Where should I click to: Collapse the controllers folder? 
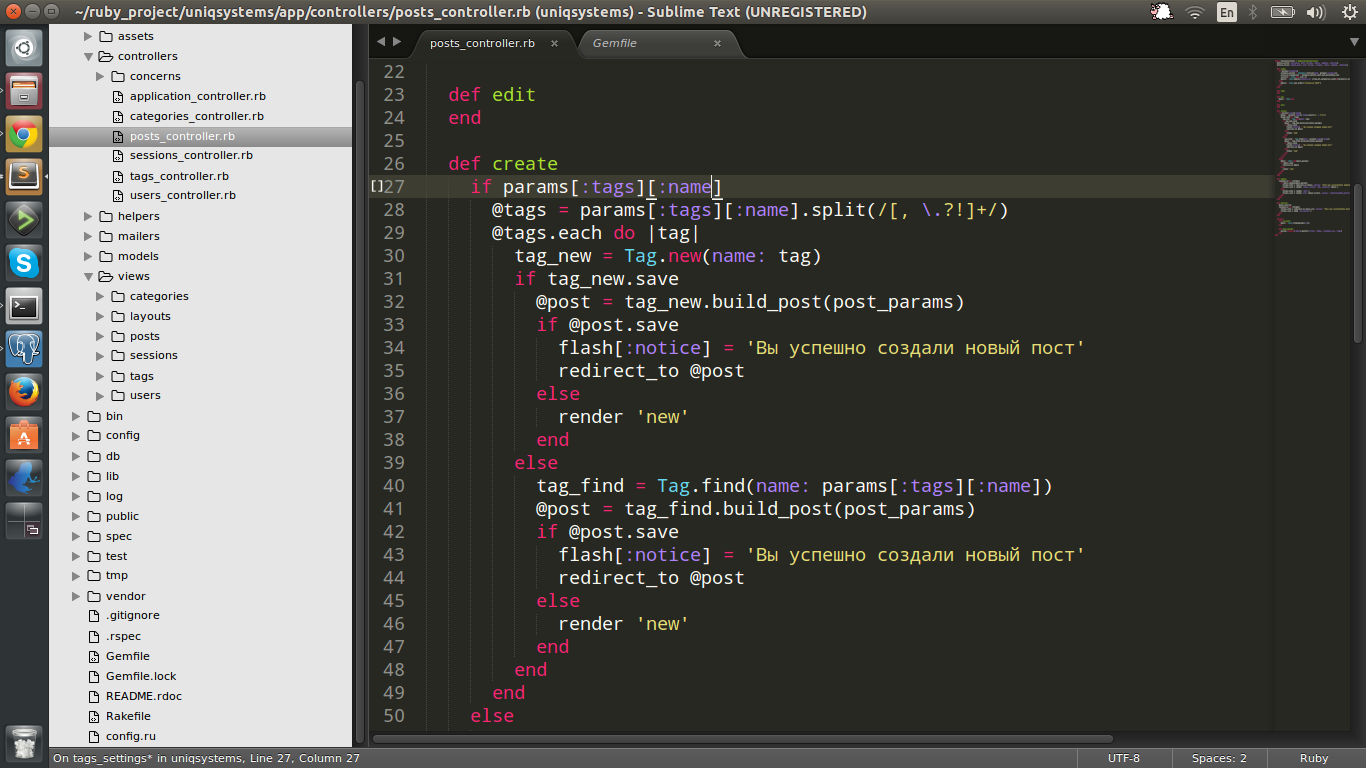tap(89, 56)
